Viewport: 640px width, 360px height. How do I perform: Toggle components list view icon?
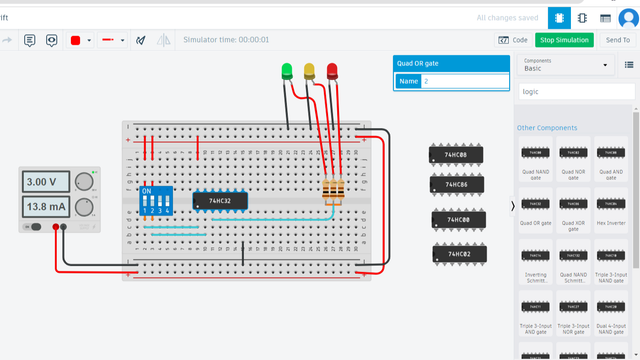coord(629,65)
